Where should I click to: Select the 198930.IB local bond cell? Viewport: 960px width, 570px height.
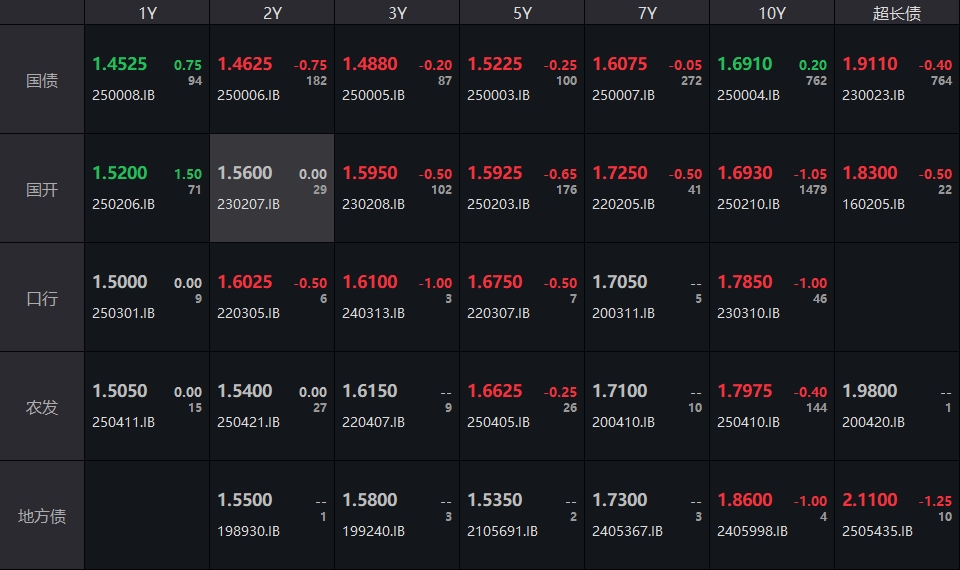click(x=272, y=516)
